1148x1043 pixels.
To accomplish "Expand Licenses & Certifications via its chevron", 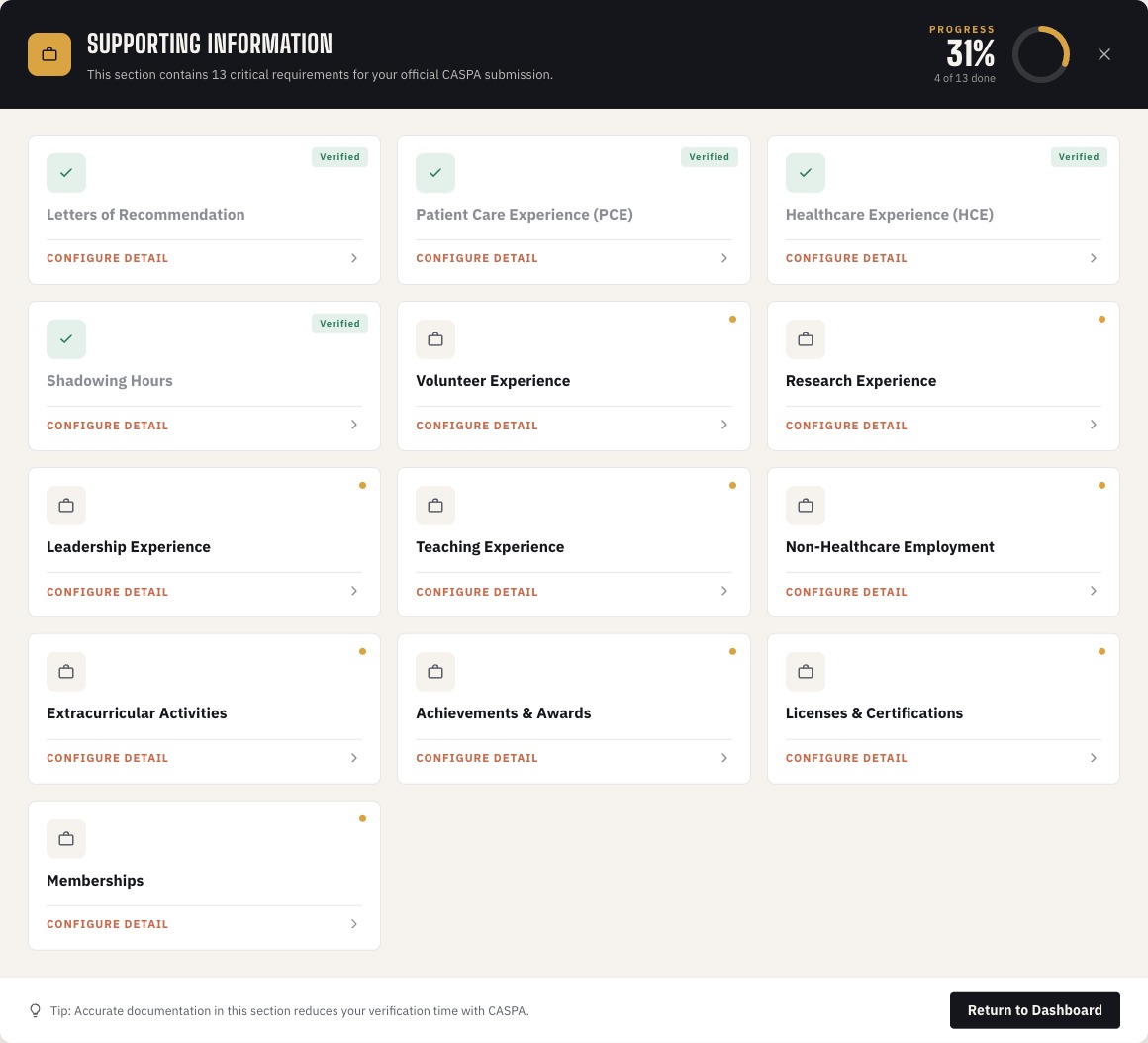I will [x=1094, y=758].
